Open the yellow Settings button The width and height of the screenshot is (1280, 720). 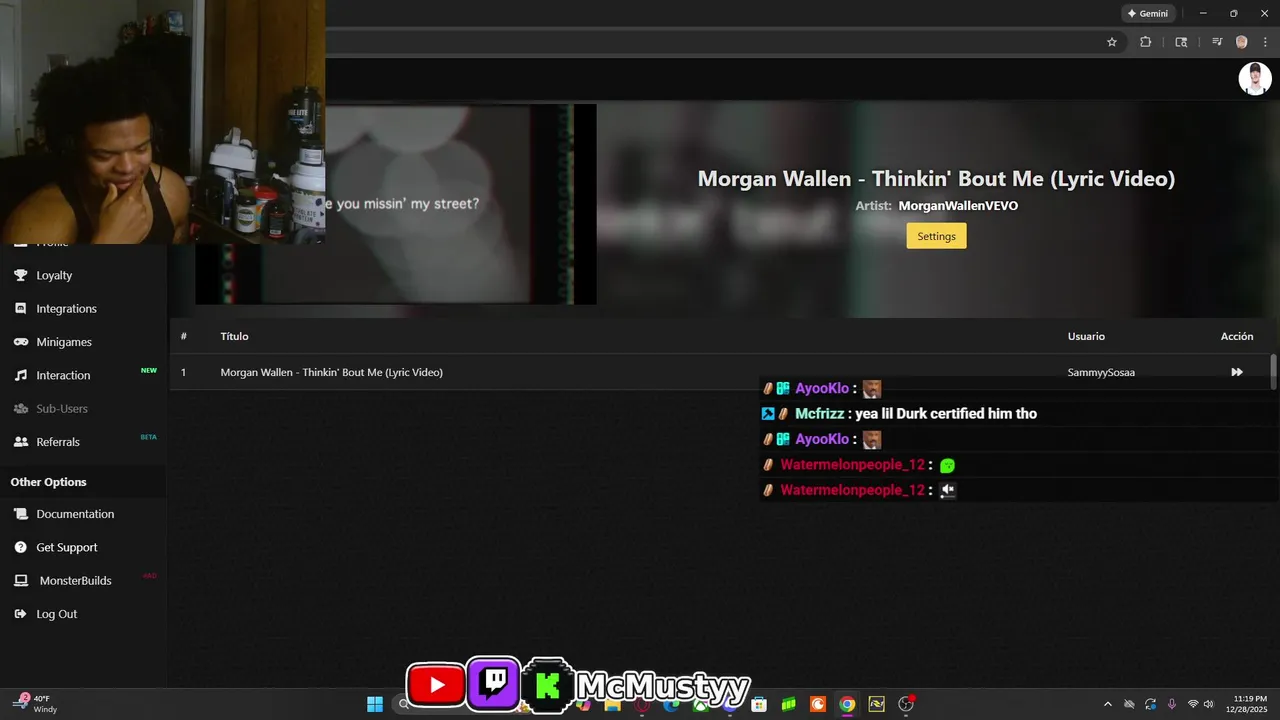click(x=936, y=236)
